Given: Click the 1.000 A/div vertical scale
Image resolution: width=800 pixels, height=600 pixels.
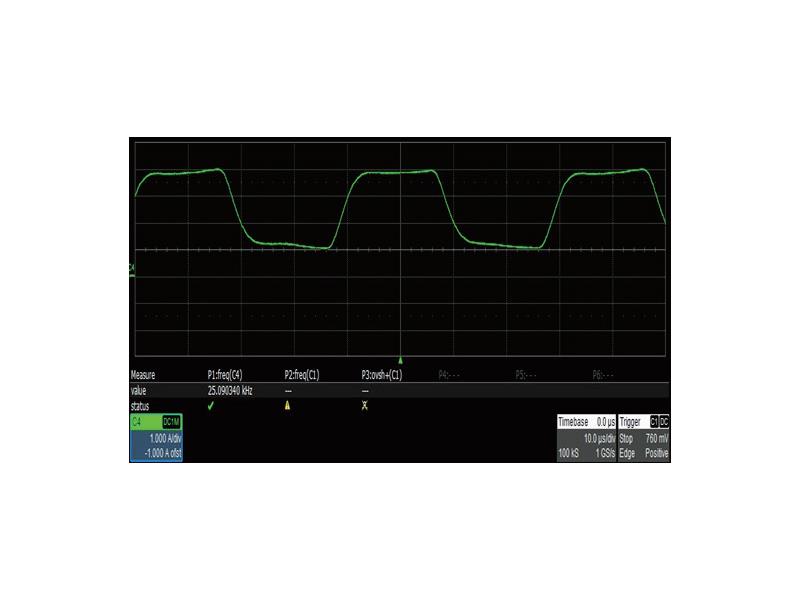Looking at the screenshot, I should tap(165, 438).
